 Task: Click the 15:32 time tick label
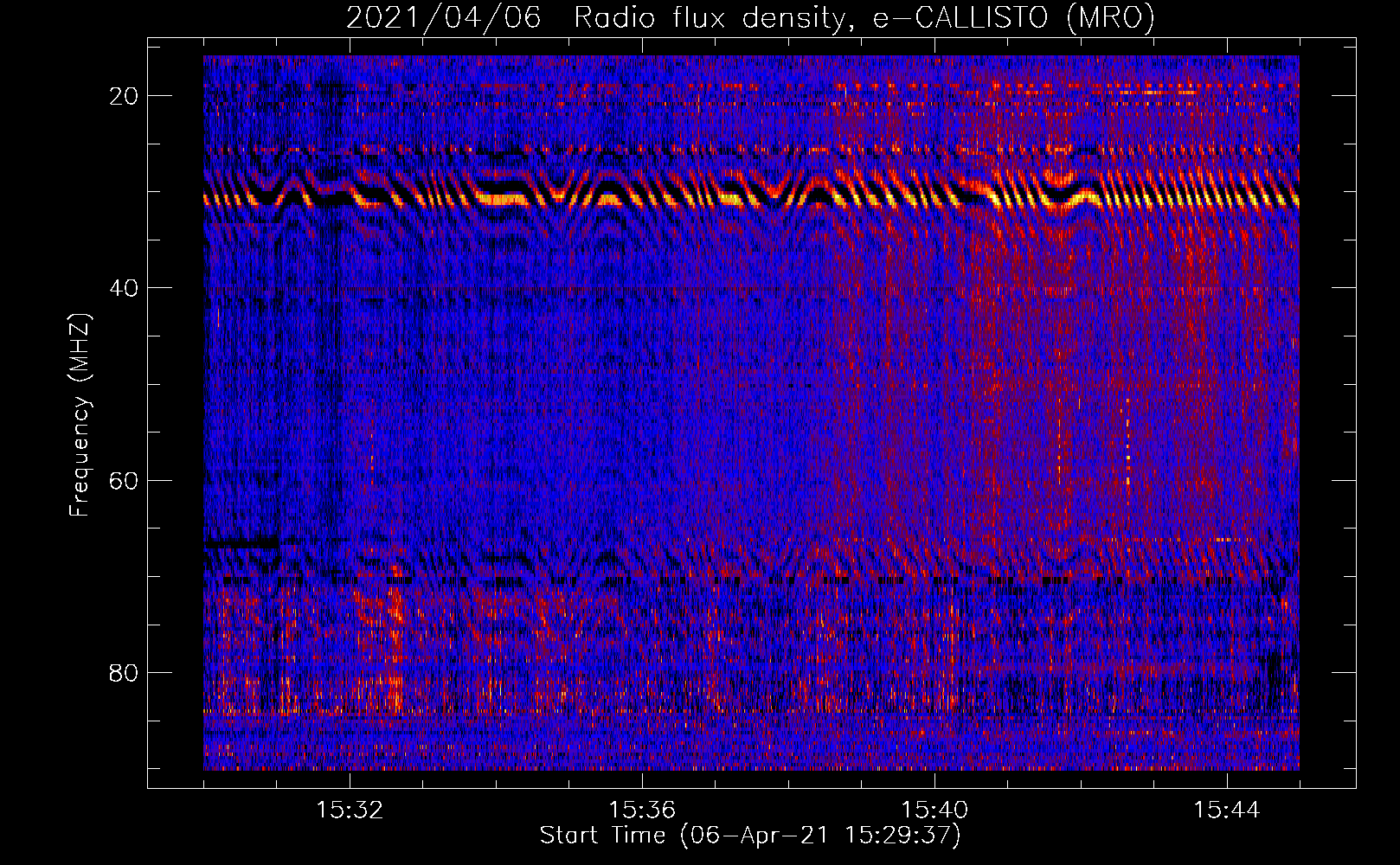coord(350,811)
